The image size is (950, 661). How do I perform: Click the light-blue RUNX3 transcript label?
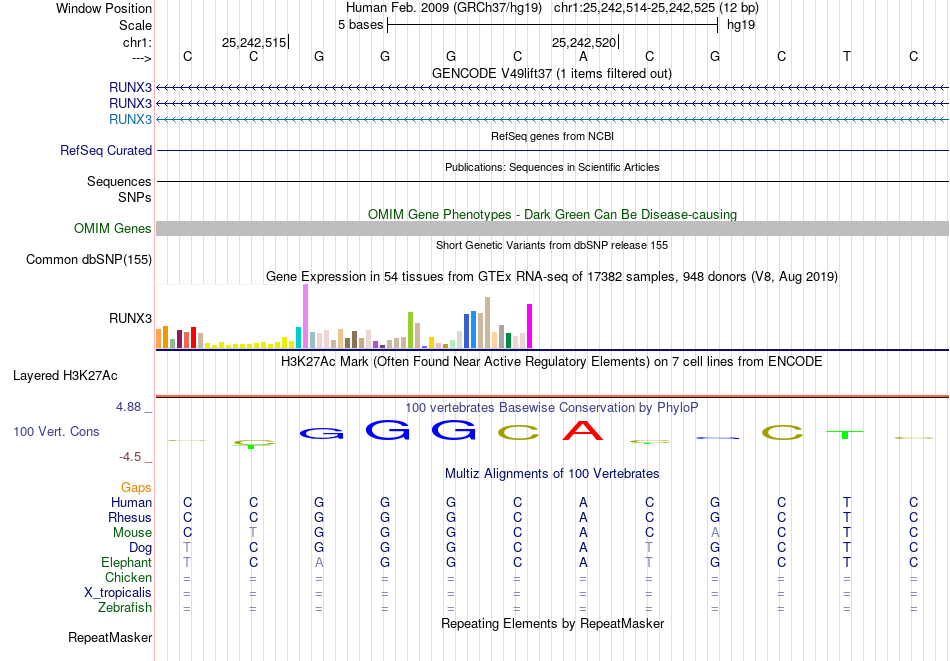(130, 119)
